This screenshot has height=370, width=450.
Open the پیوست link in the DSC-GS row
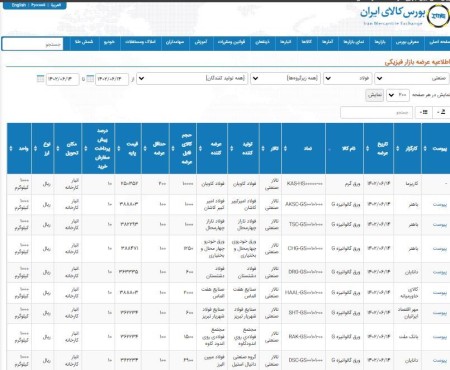[440, 360]
